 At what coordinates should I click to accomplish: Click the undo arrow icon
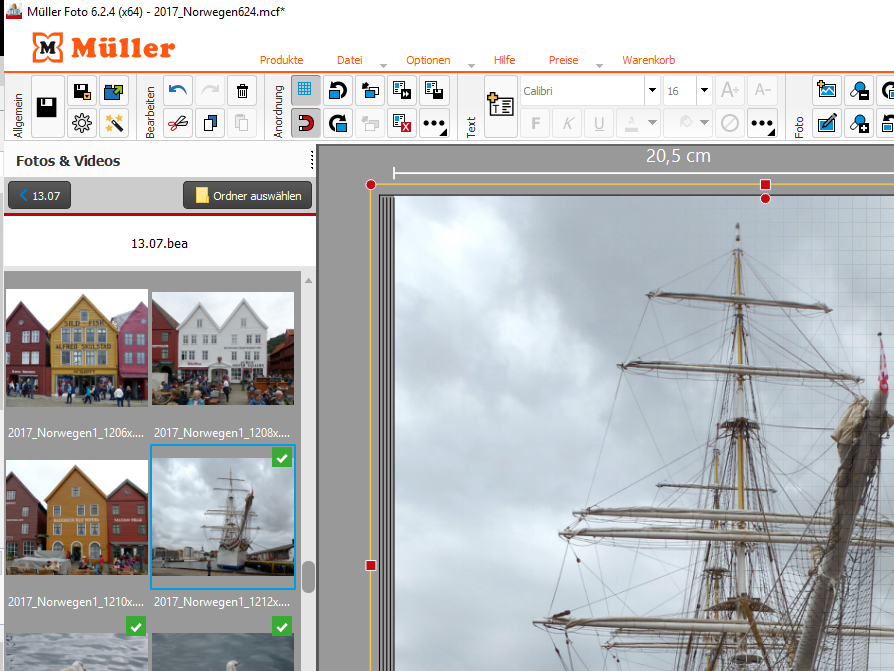tap(178, 91)
